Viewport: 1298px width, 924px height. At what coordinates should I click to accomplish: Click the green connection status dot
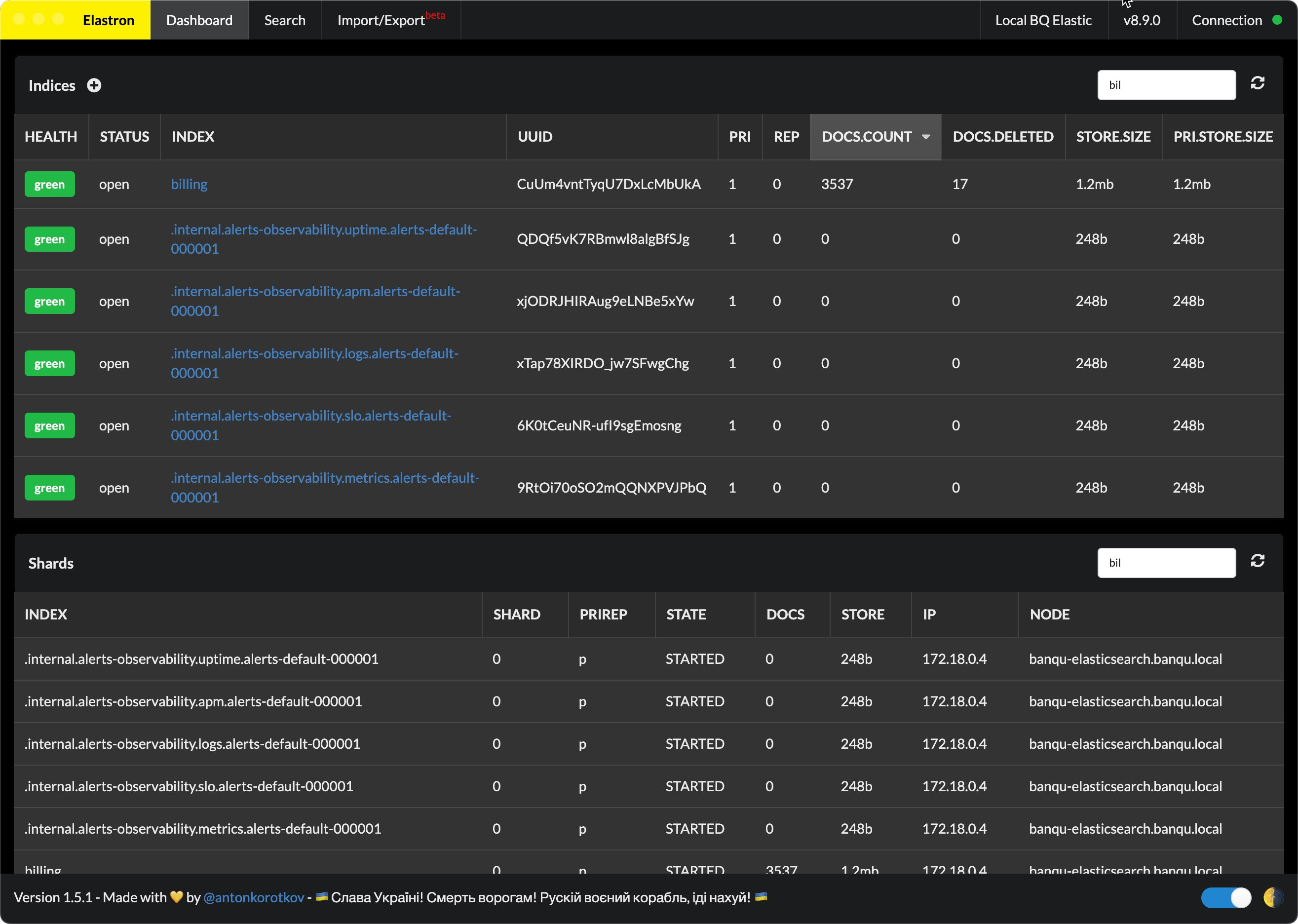click(x=1277, y=20)
